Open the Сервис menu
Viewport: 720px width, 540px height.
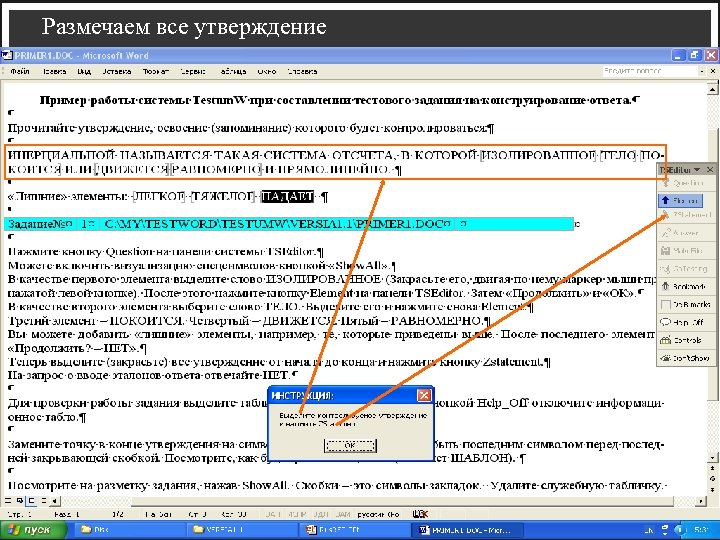point(193,72)
